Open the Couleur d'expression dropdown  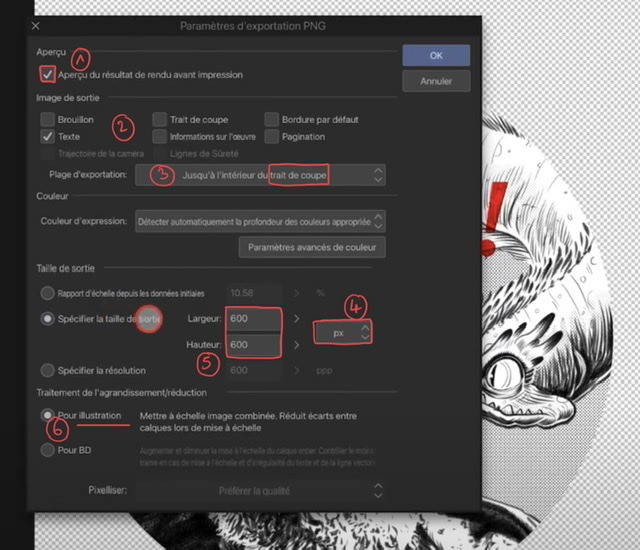(260, 220)
